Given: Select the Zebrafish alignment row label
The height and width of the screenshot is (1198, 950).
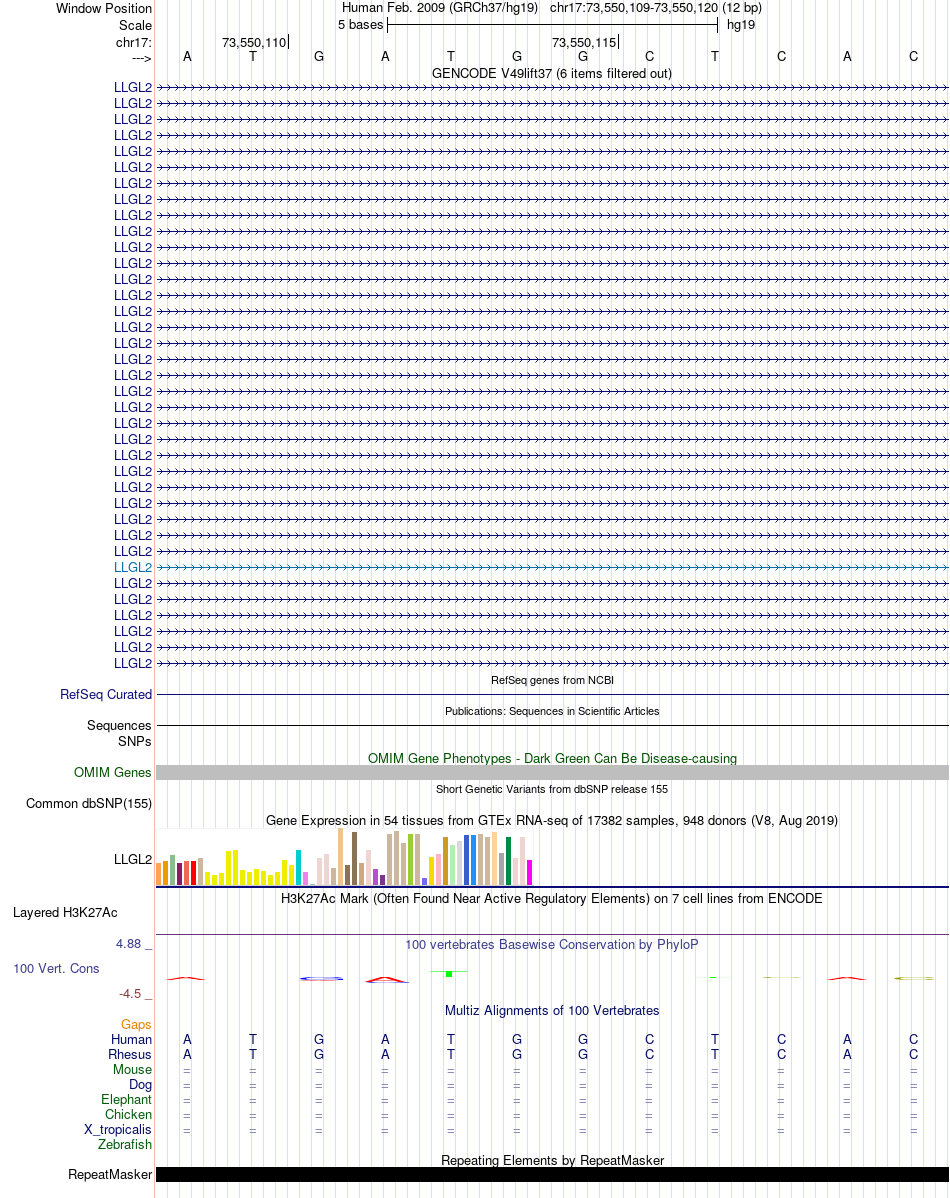Looking at the screenshot, I should 125,1145.
